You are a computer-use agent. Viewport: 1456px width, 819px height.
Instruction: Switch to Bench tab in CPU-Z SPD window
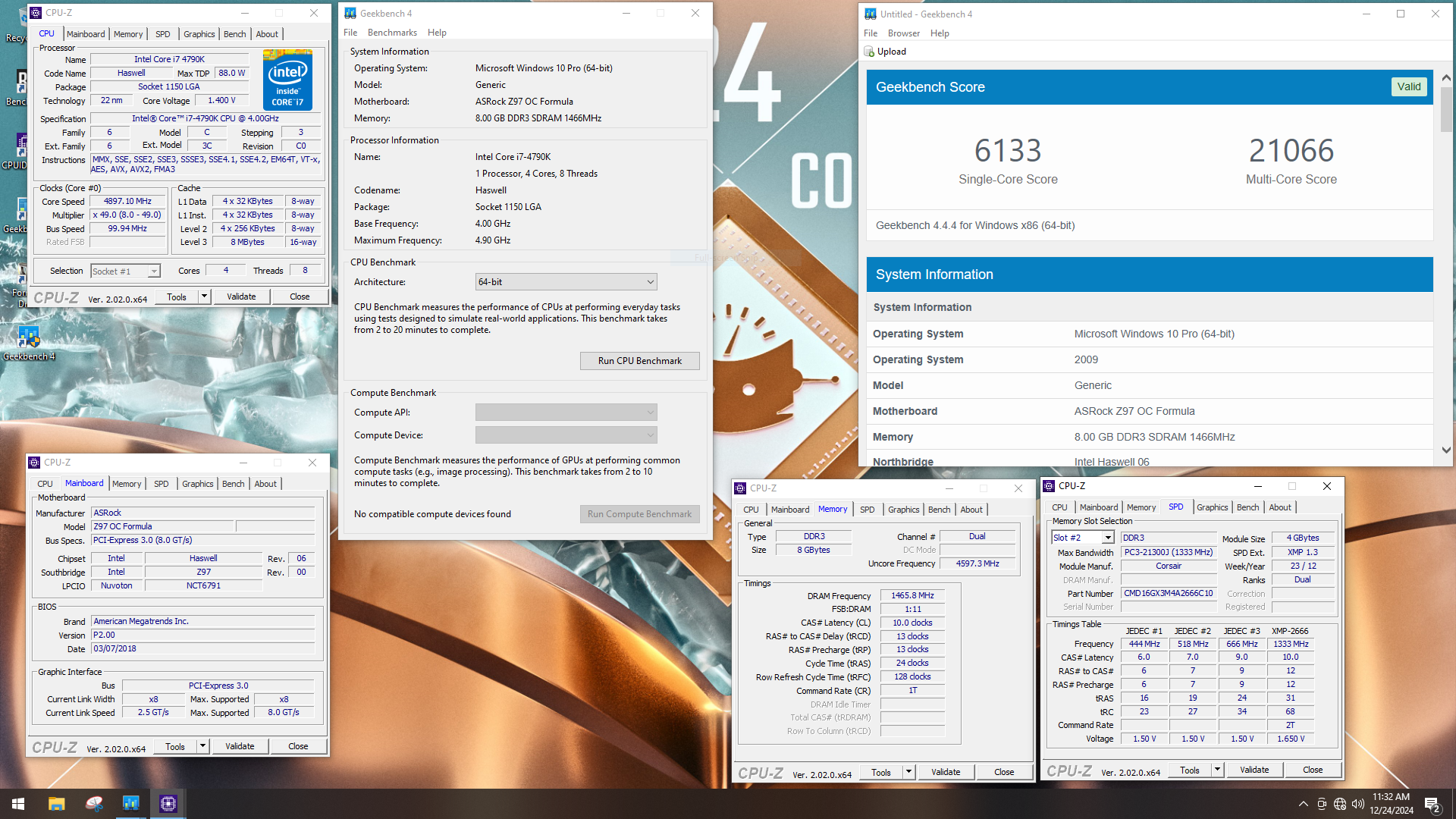click(x=1247, y=507)
